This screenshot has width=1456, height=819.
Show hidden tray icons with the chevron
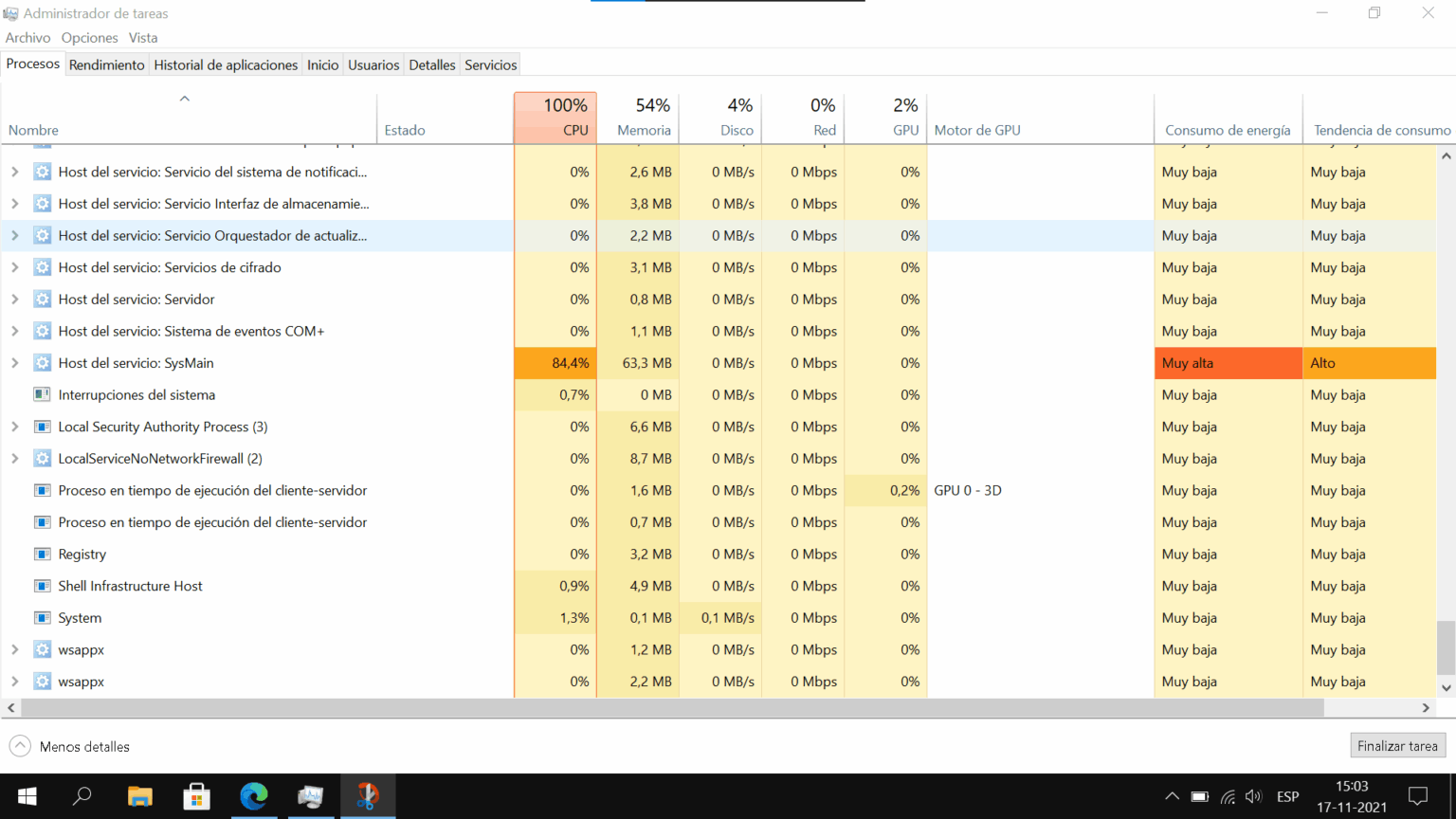(1173, 796)
